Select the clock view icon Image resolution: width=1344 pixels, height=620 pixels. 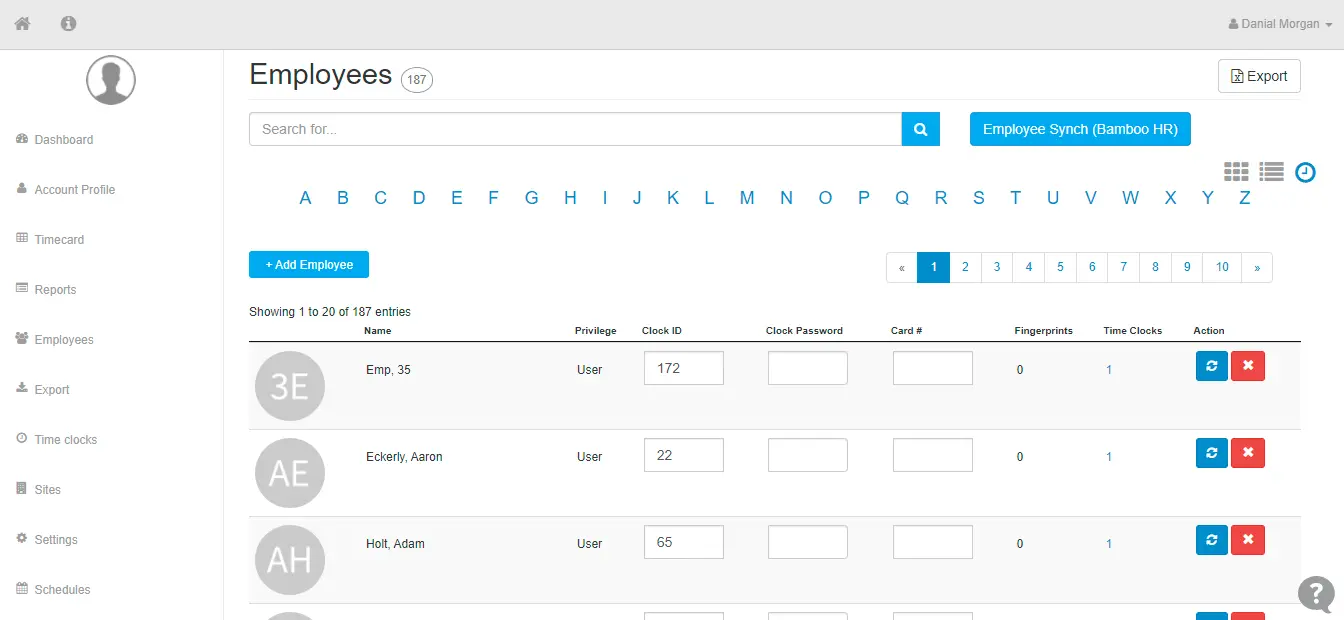[1305, 172]
